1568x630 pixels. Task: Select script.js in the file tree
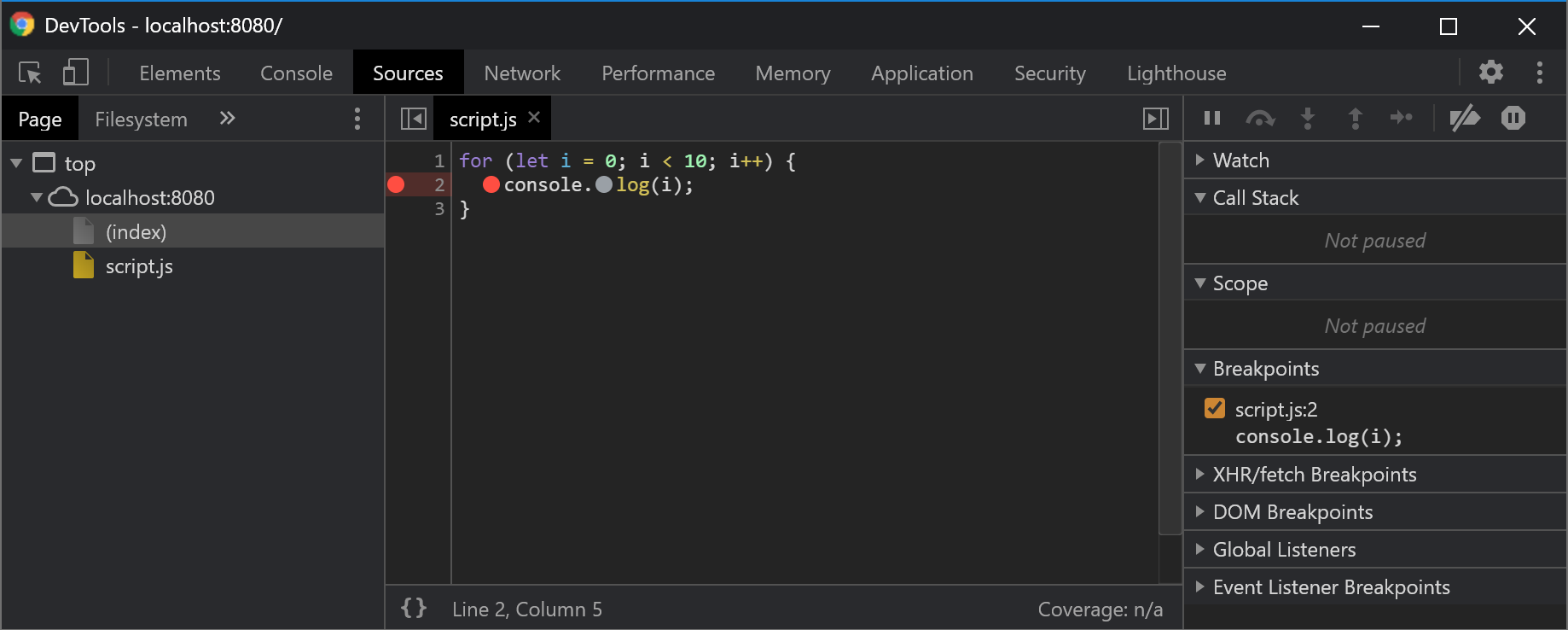click(138, 266)
